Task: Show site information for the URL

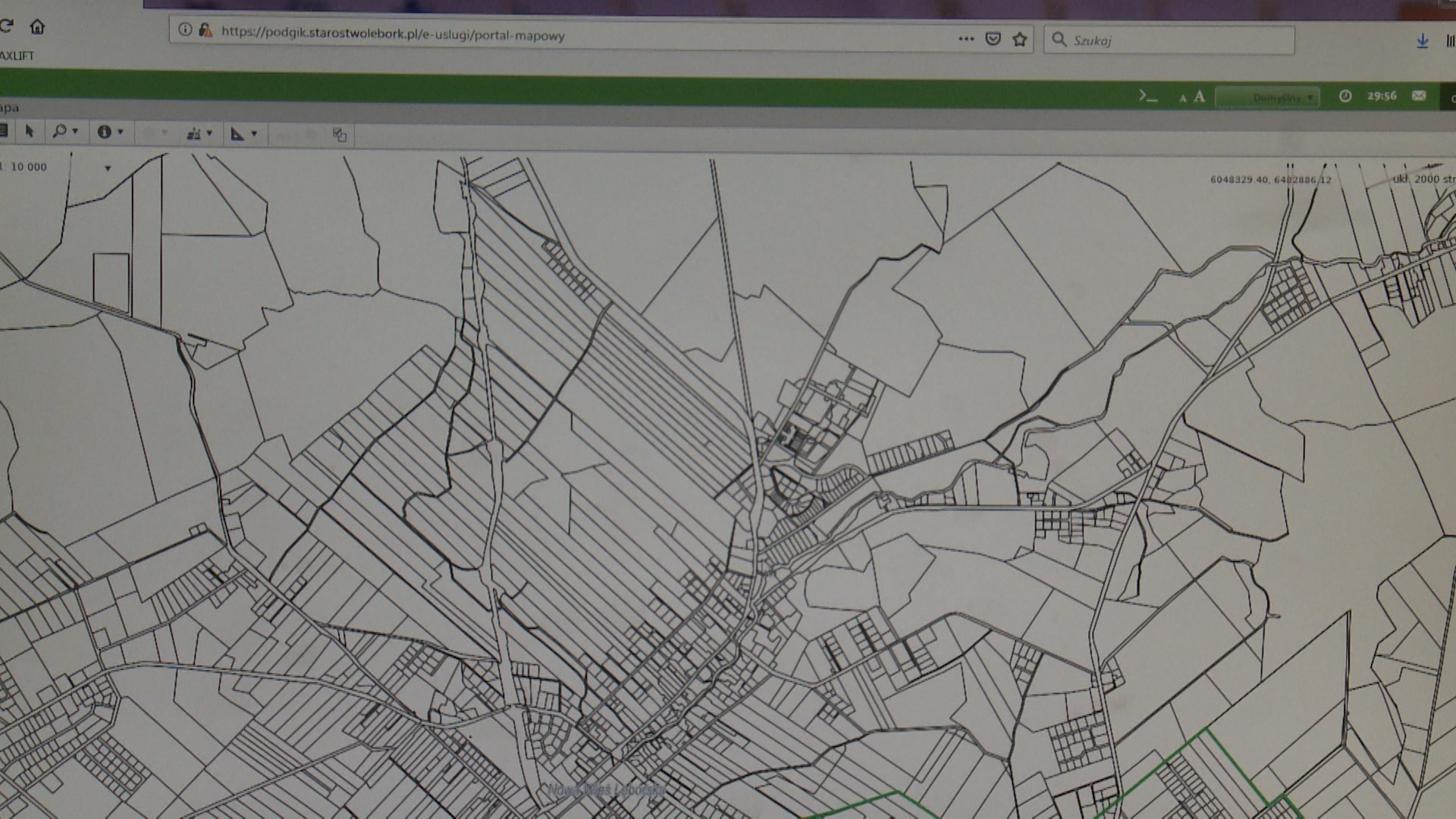Action: pyautogui.click(x=184, y=30)
